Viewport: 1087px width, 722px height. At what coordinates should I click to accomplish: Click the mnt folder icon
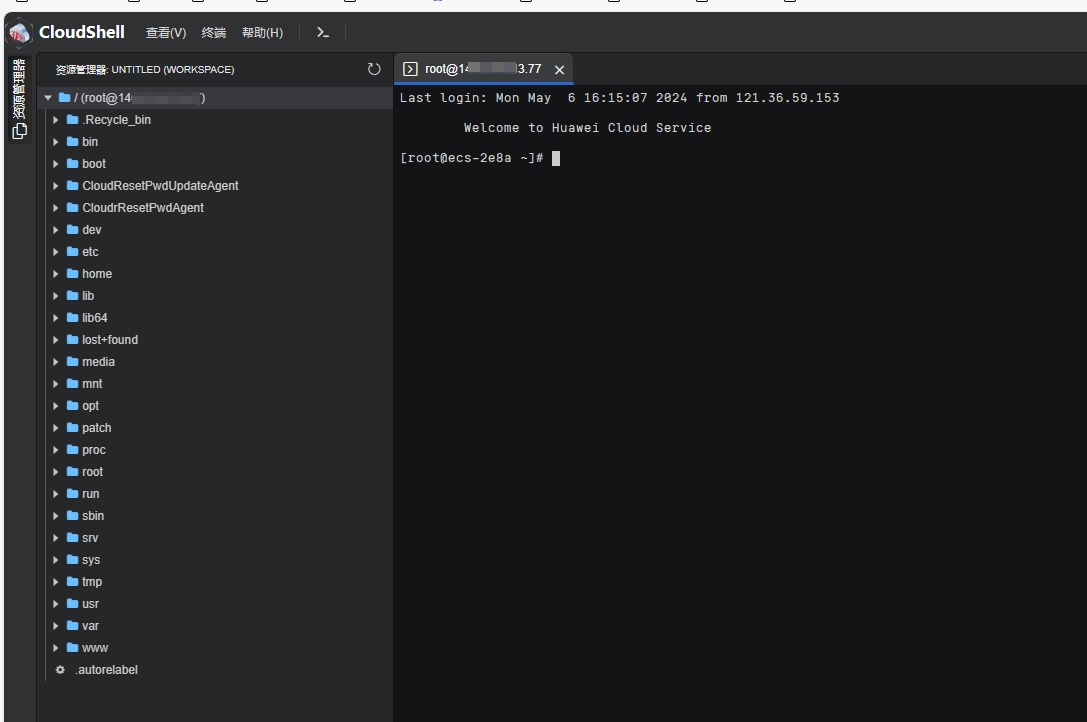[72, 384]
